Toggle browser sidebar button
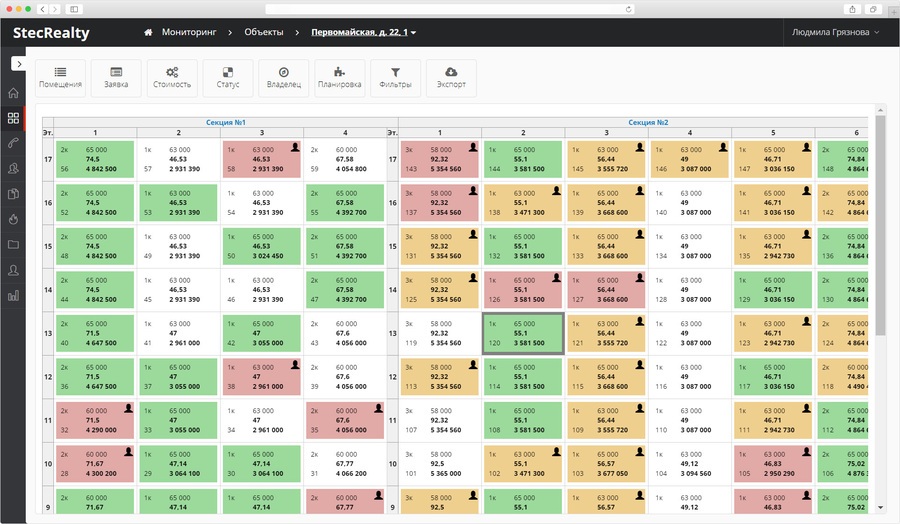Viewport: 900px width, 524px height. [74, 9]
